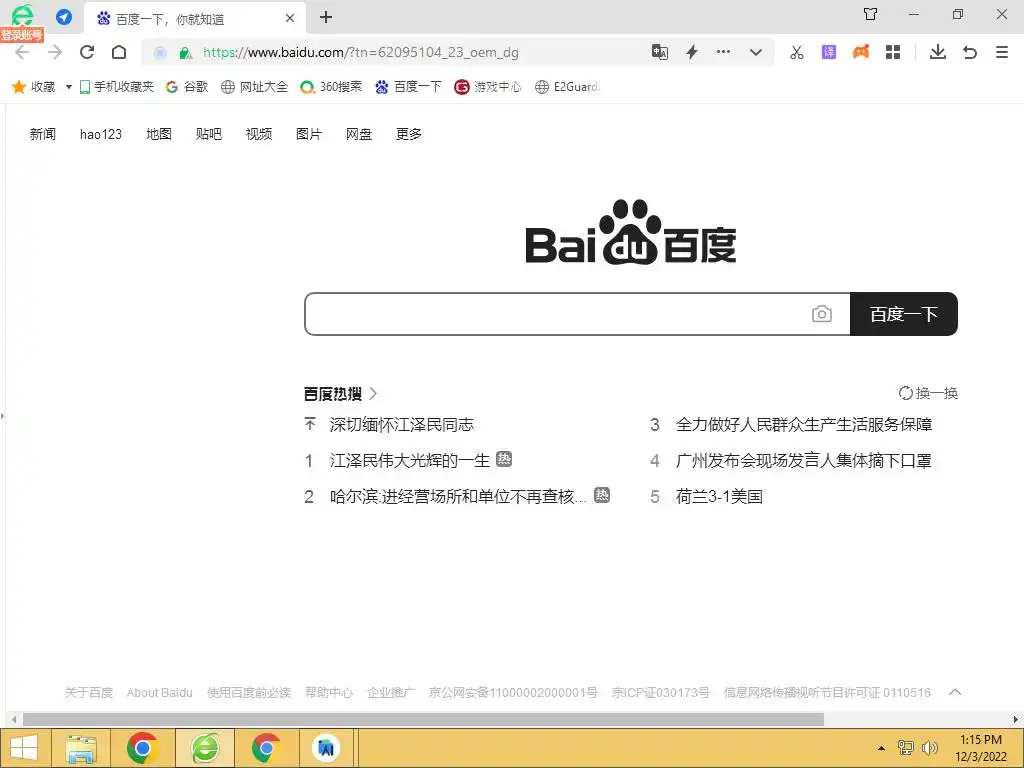Open the E2Guard bookmark
This screenshot has height=768, width=1024.
(567, 87)
